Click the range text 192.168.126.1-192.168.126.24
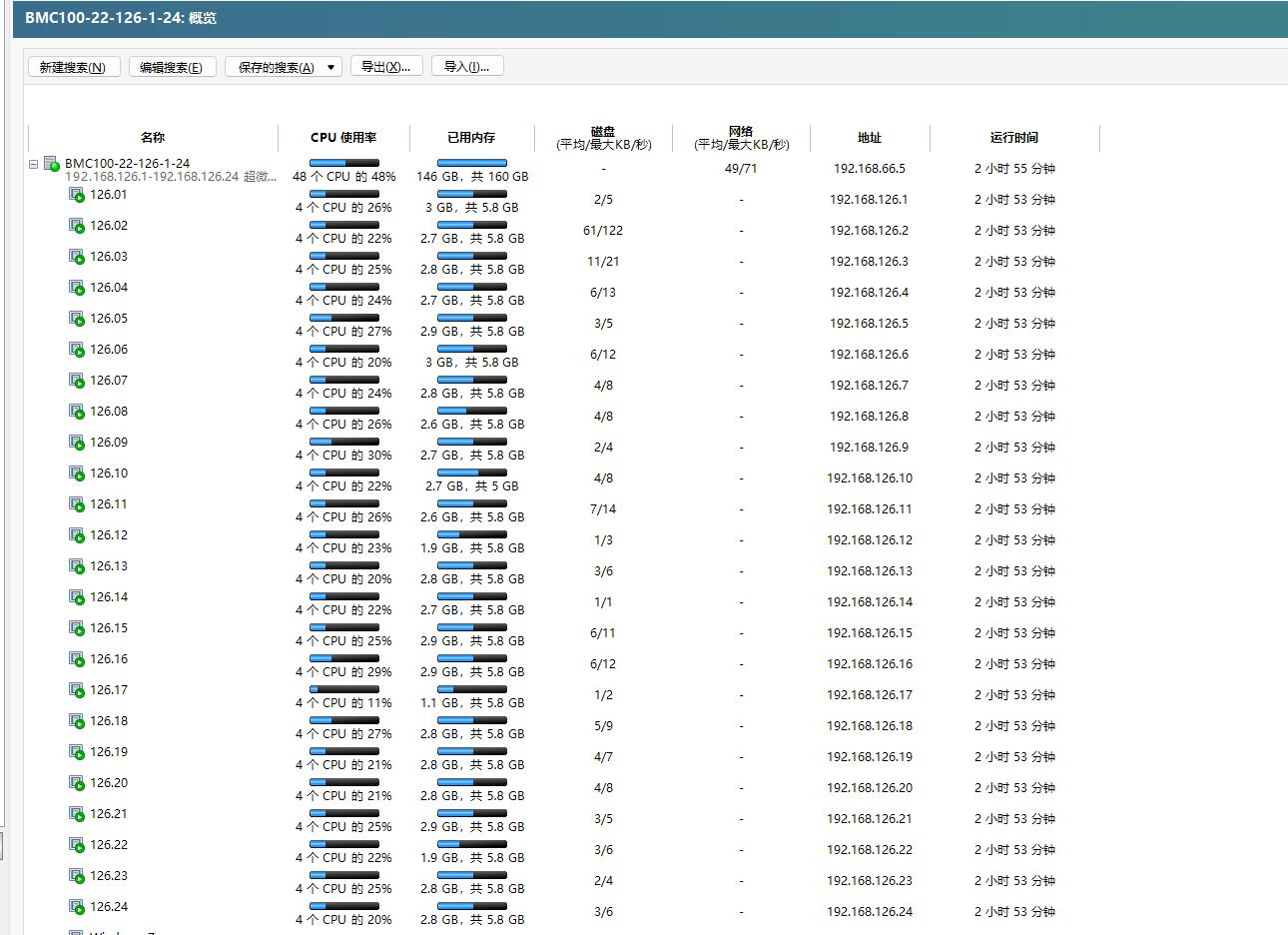Viewport: 1288px width, 935px height. pos(152,177)
